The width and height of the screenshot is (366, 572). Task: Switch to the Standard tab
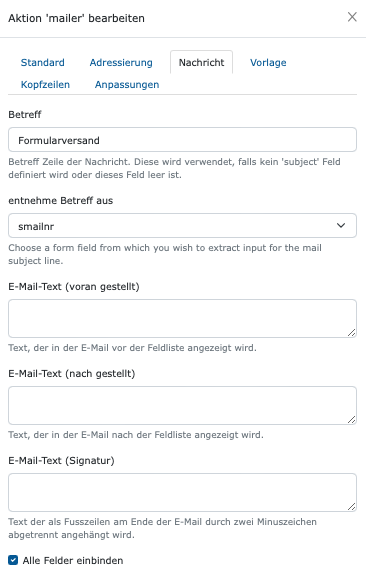click(x=42, y=62)
